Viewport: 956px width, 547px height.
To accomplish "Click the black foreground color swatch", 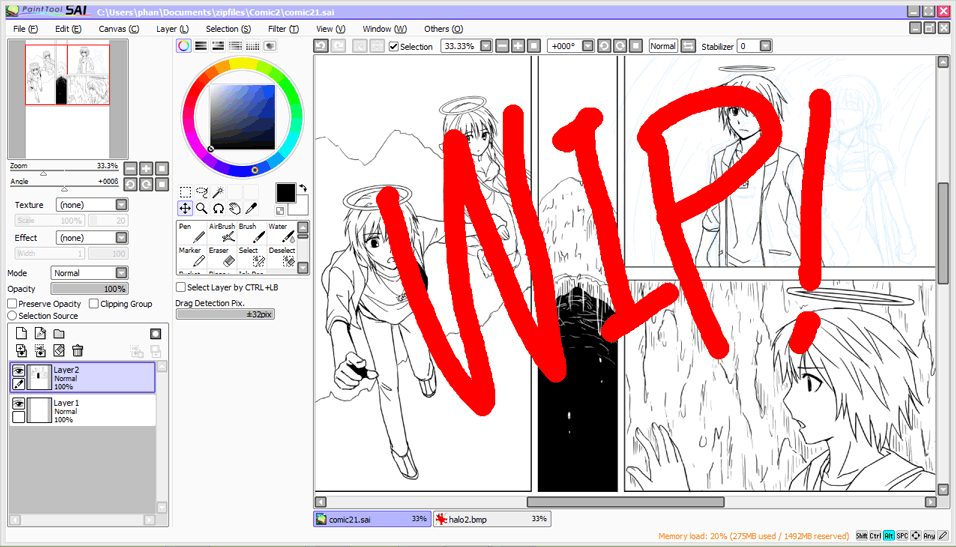I will (x=285, y=193).
